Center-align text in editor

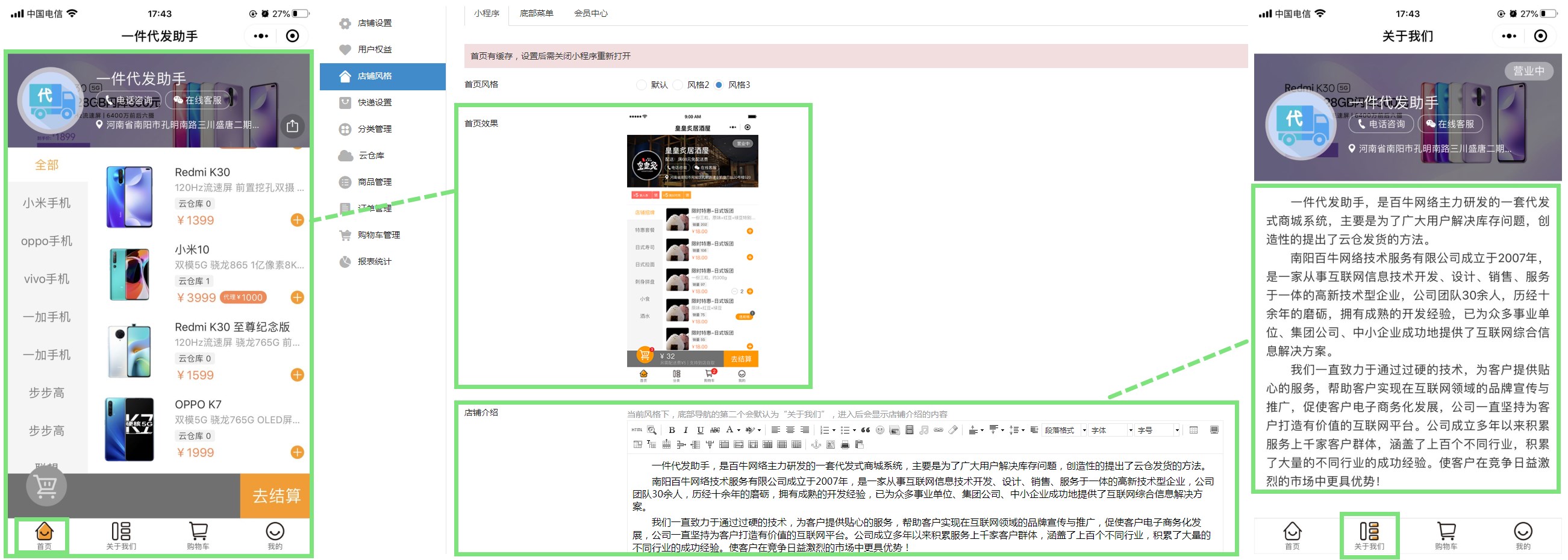pos(791,430)
